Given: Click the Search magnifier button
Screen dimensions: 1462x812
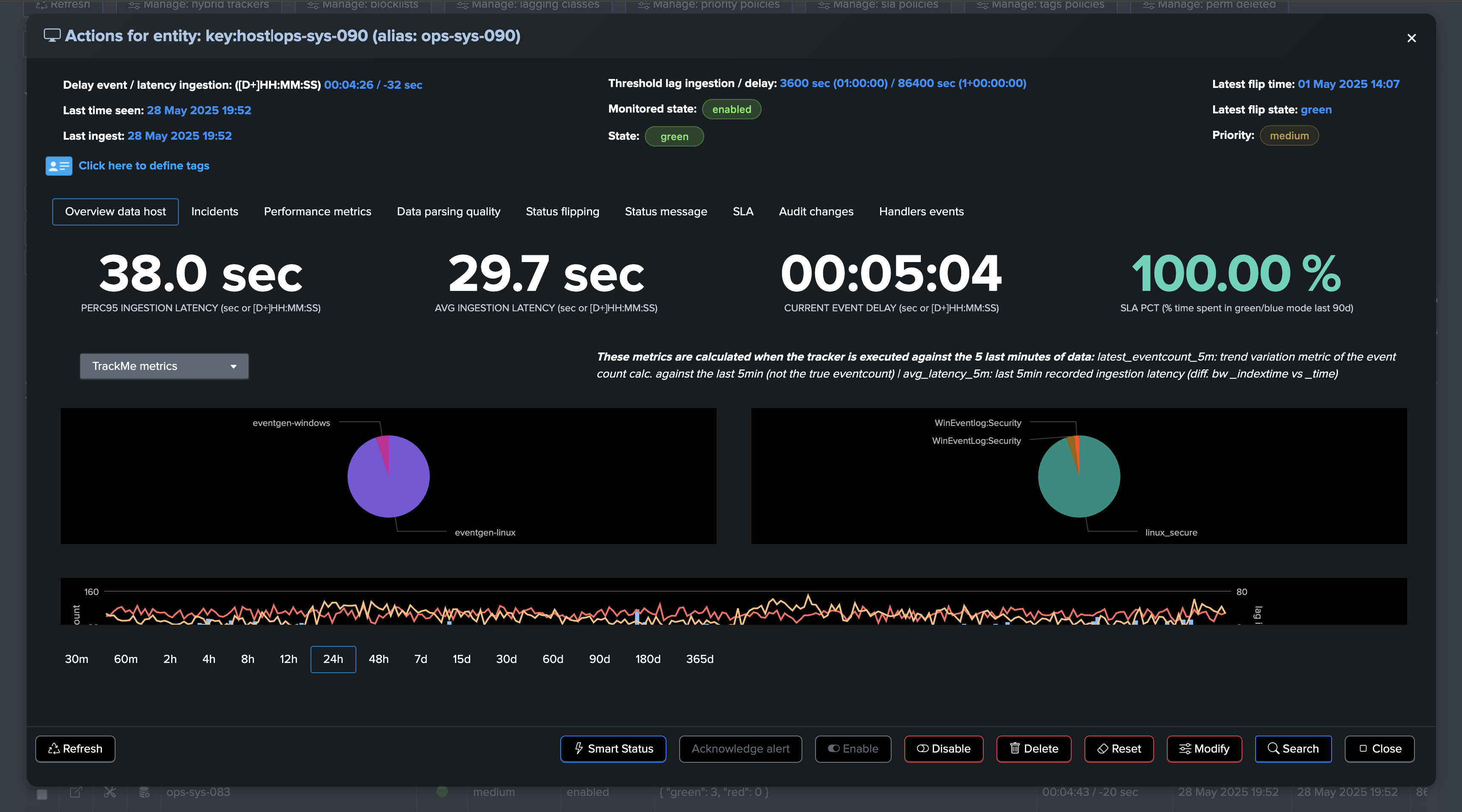Looking at the screenshot, I should (x=1293, y=748).
